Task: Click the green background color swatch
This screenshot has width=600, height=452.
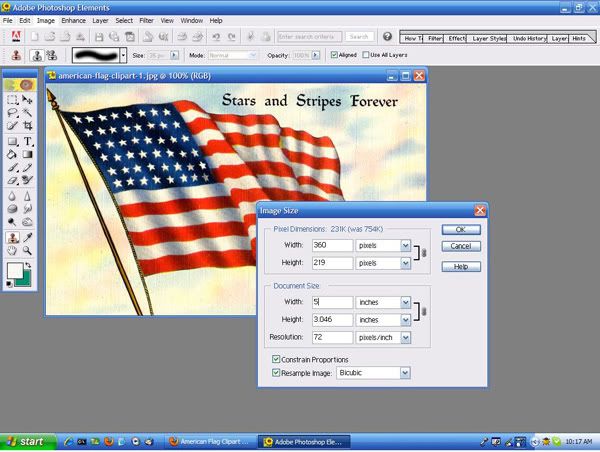Action: pyautogui.click(x=26, y=279)
